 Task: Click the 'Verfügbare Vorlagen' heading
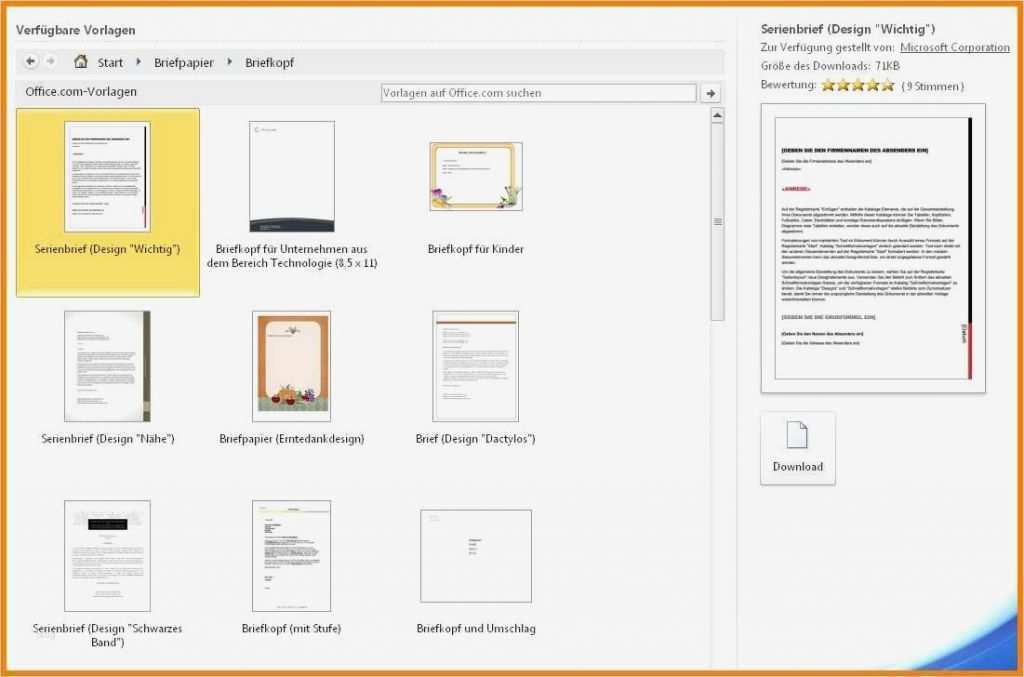75,30
